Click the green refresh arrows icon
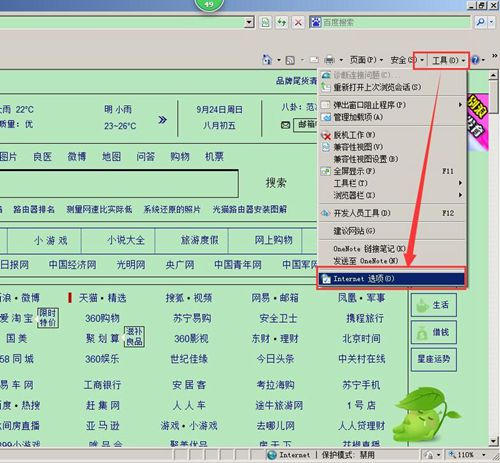 tap(282, 23)
